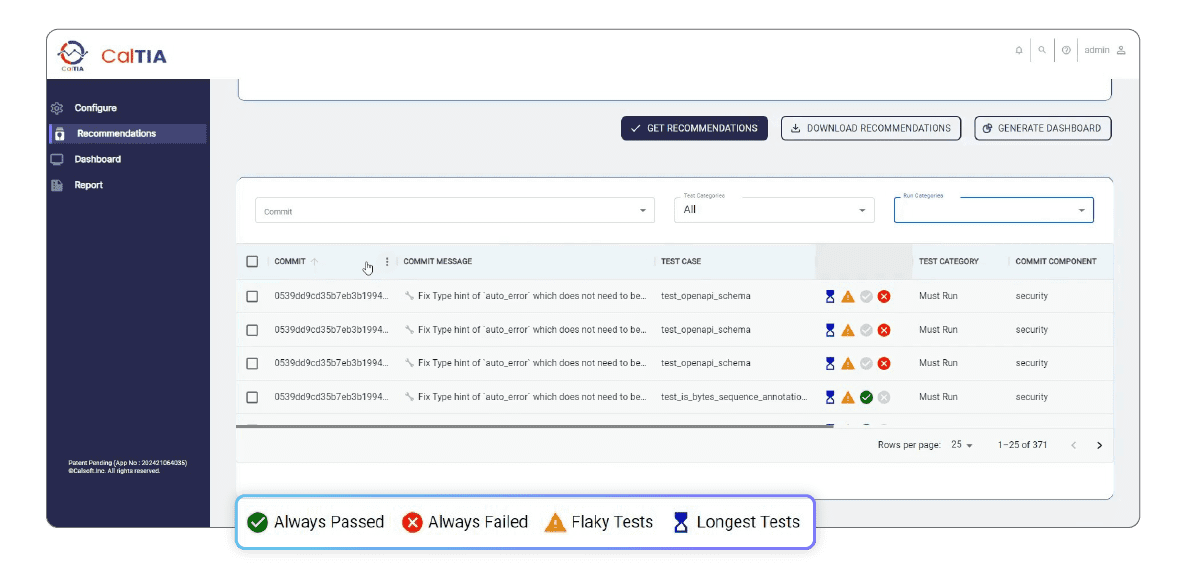Click the search magnifier icon in header
Viewport: 1200px width, 575px height.
coord(1042,50)
